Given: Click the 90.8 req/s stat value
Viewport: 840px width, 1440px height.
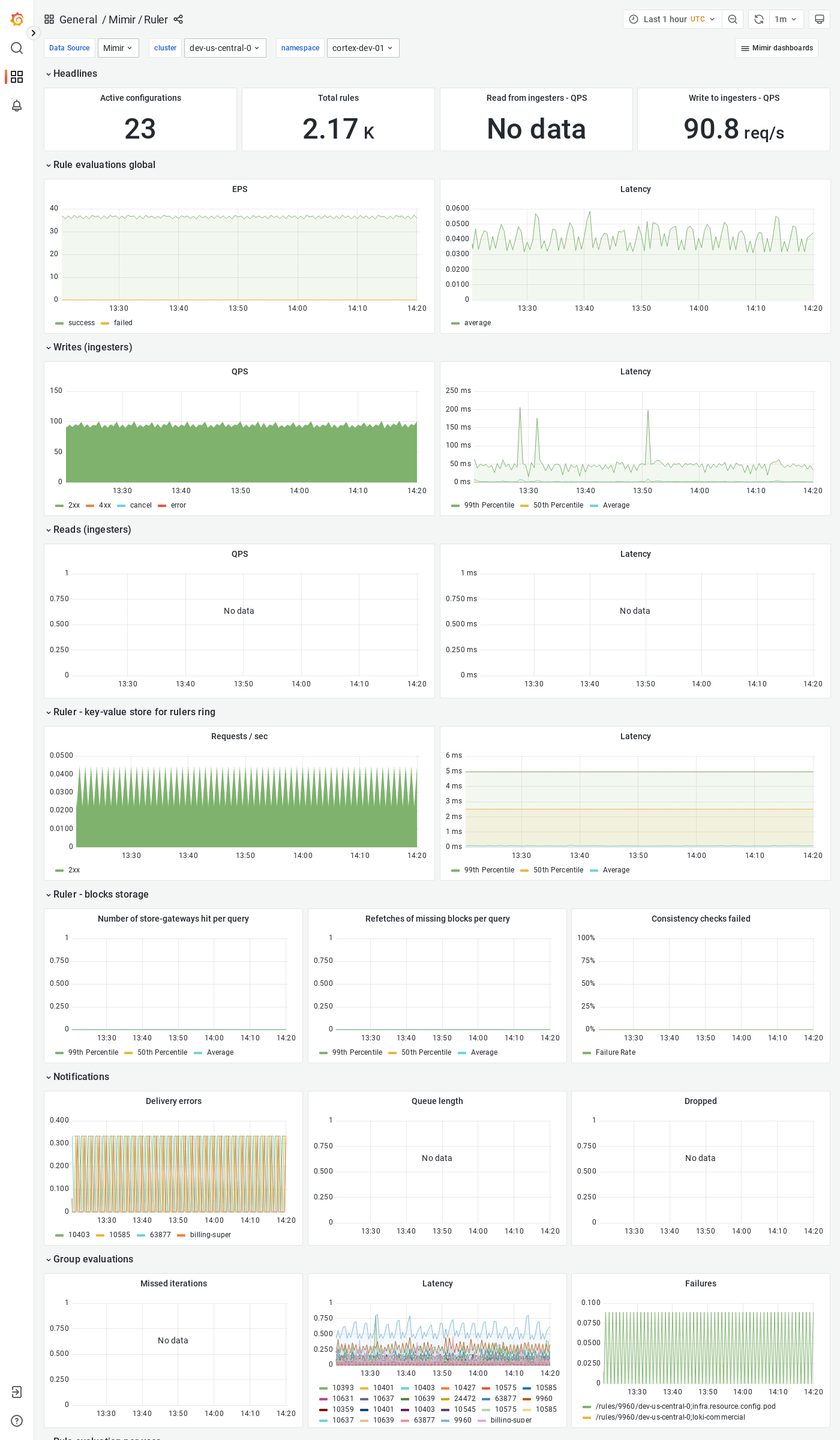Looking at the screenshot, I should pos(734,129).
